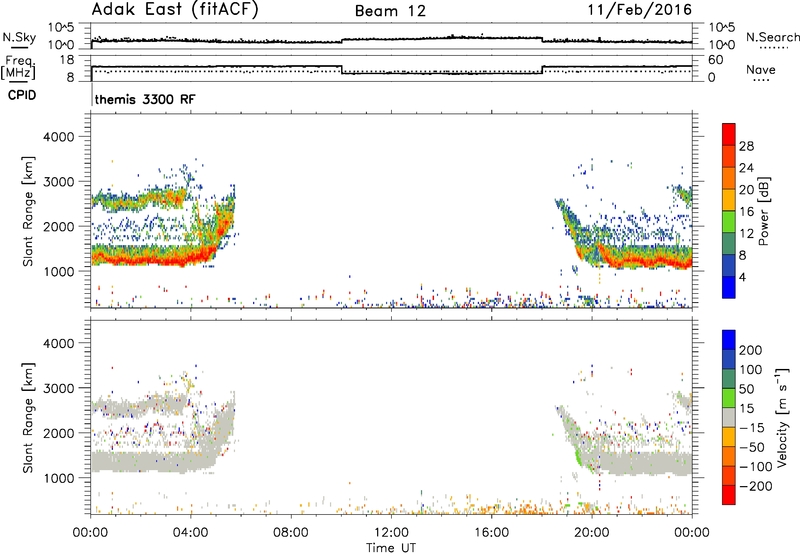800x554 pixels.
Task: Click the "12:00" time tick label
Action: (391, 533)
